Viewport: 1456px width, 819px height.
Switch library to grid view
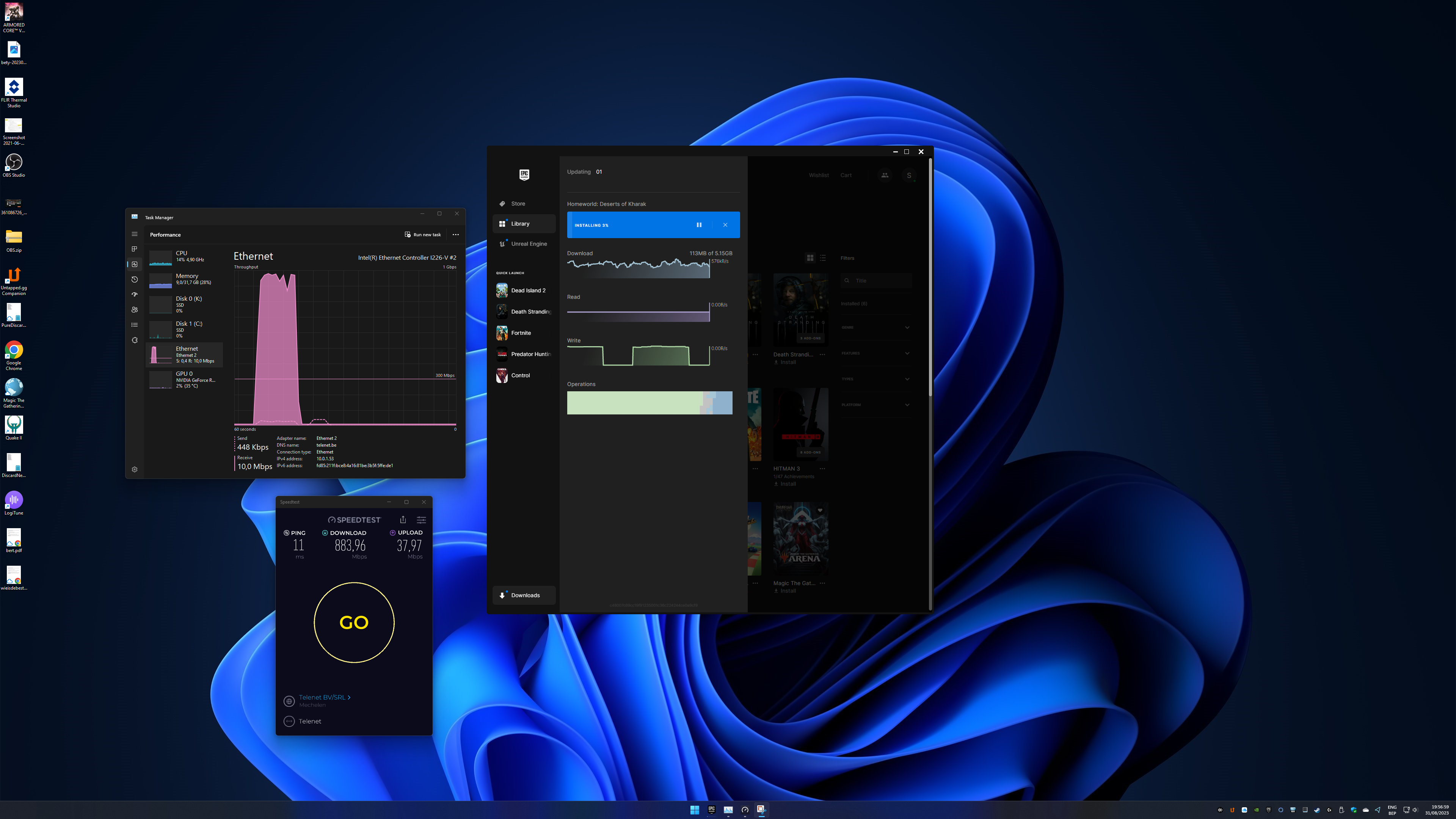click(x=810, y=258)
